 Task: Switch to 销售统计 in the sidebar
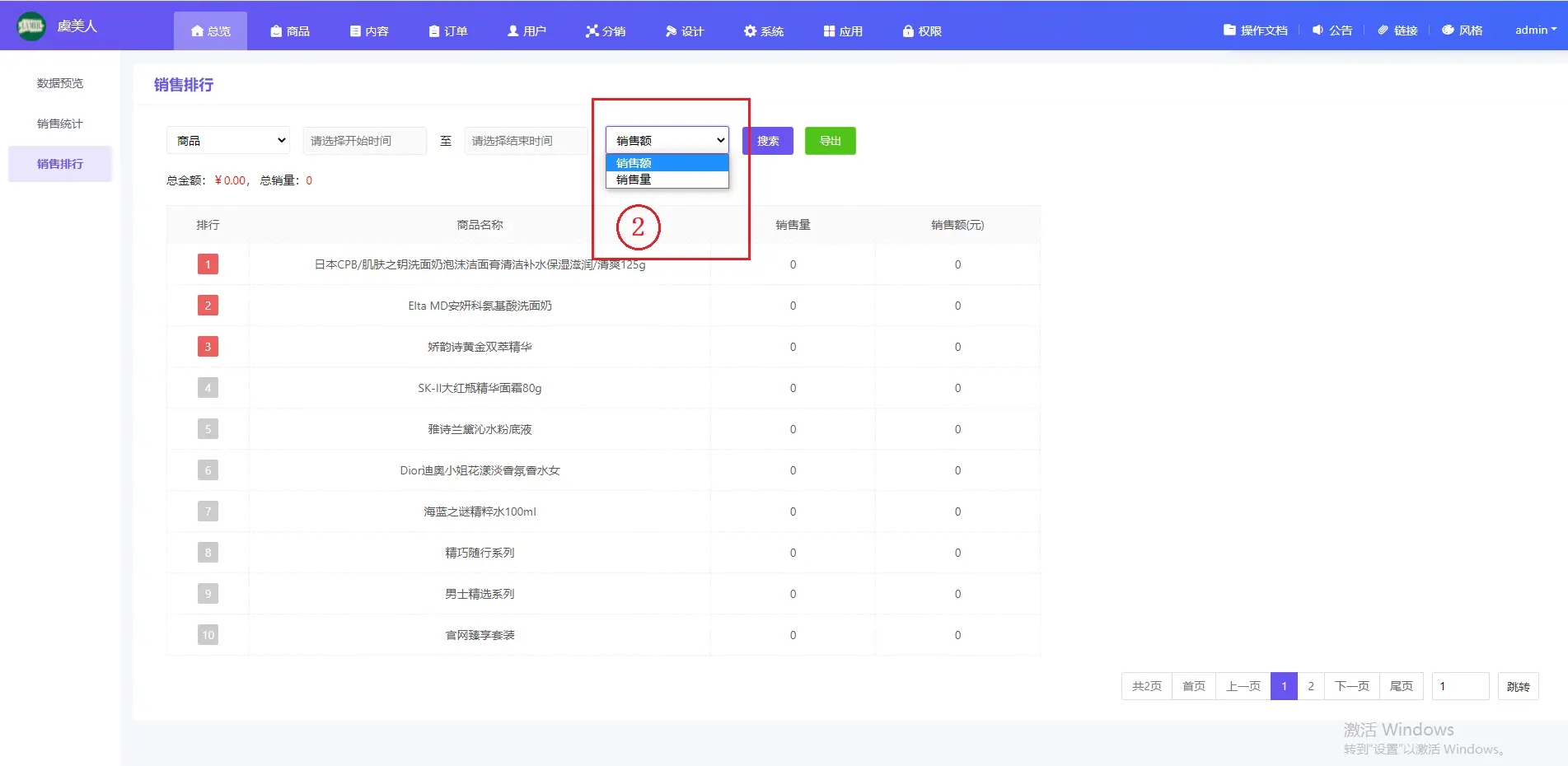pyautogui.click(x=60, y=124)
